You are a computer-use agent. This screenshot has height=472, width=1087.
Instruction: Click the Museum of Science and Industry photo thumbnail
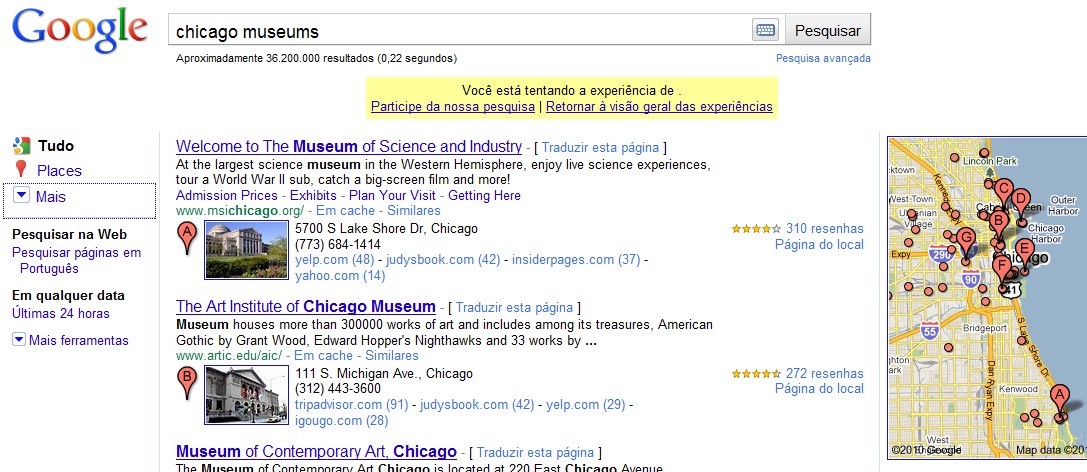[246, 250]
